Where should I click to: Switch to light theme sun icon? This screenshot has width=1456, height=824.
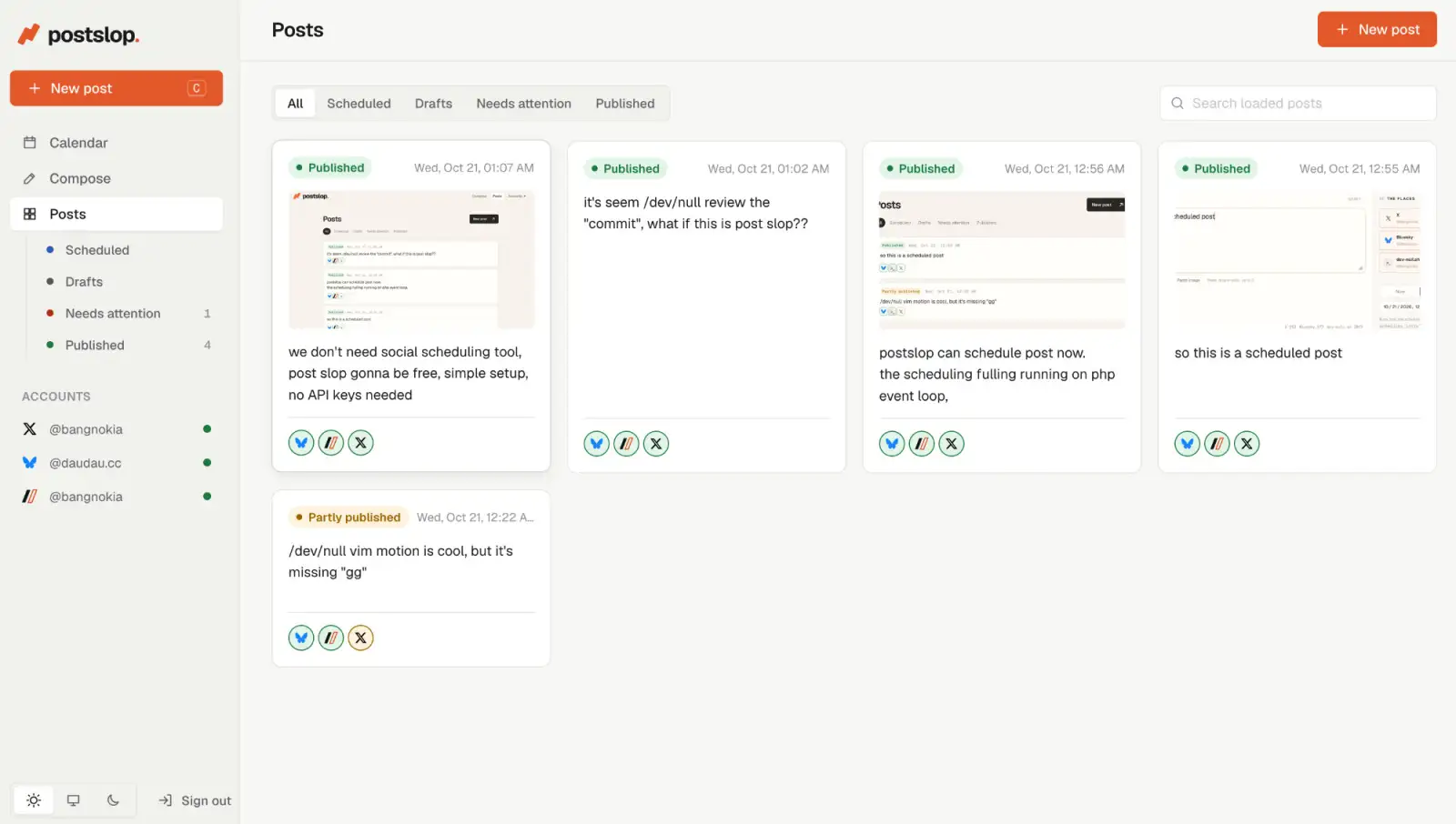(34, 800)
